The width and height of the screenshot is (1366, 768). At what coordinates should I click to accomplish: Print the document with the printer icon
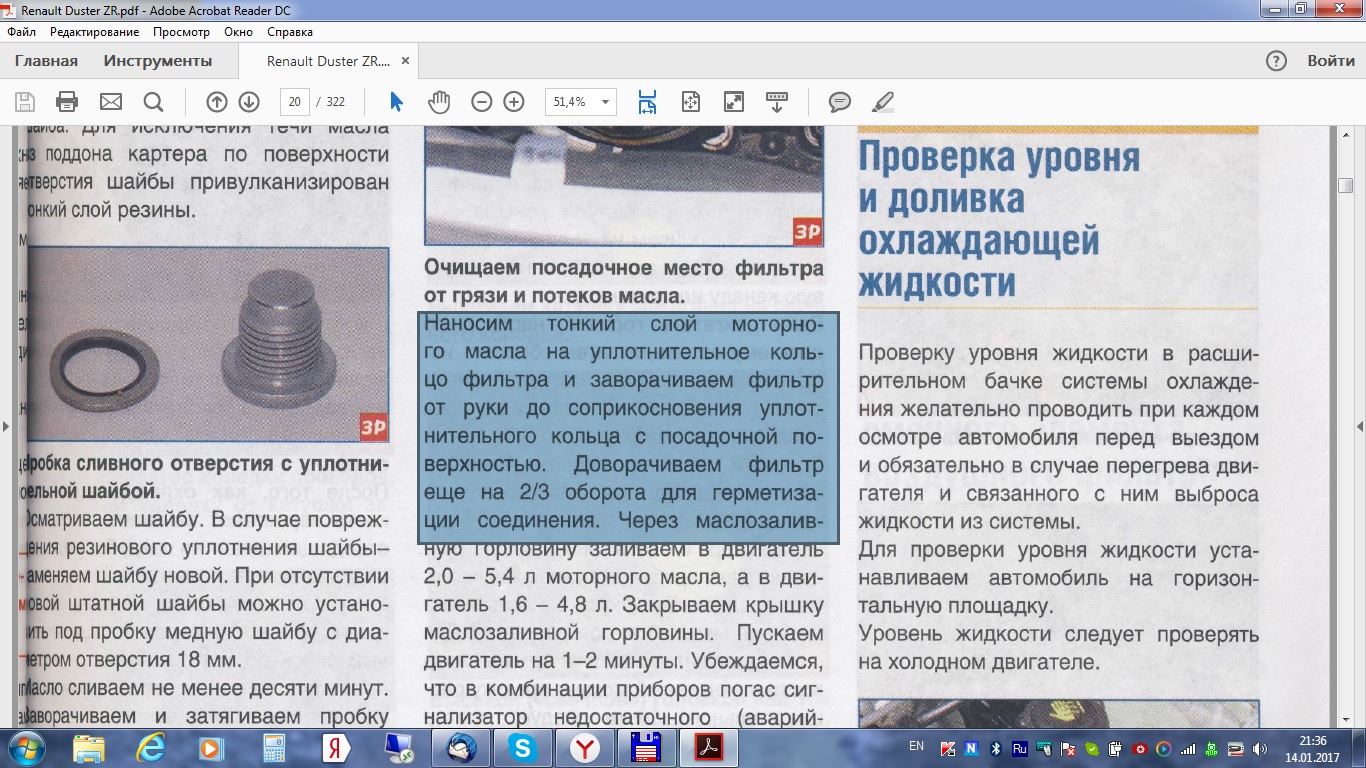[x=67, y=102]
